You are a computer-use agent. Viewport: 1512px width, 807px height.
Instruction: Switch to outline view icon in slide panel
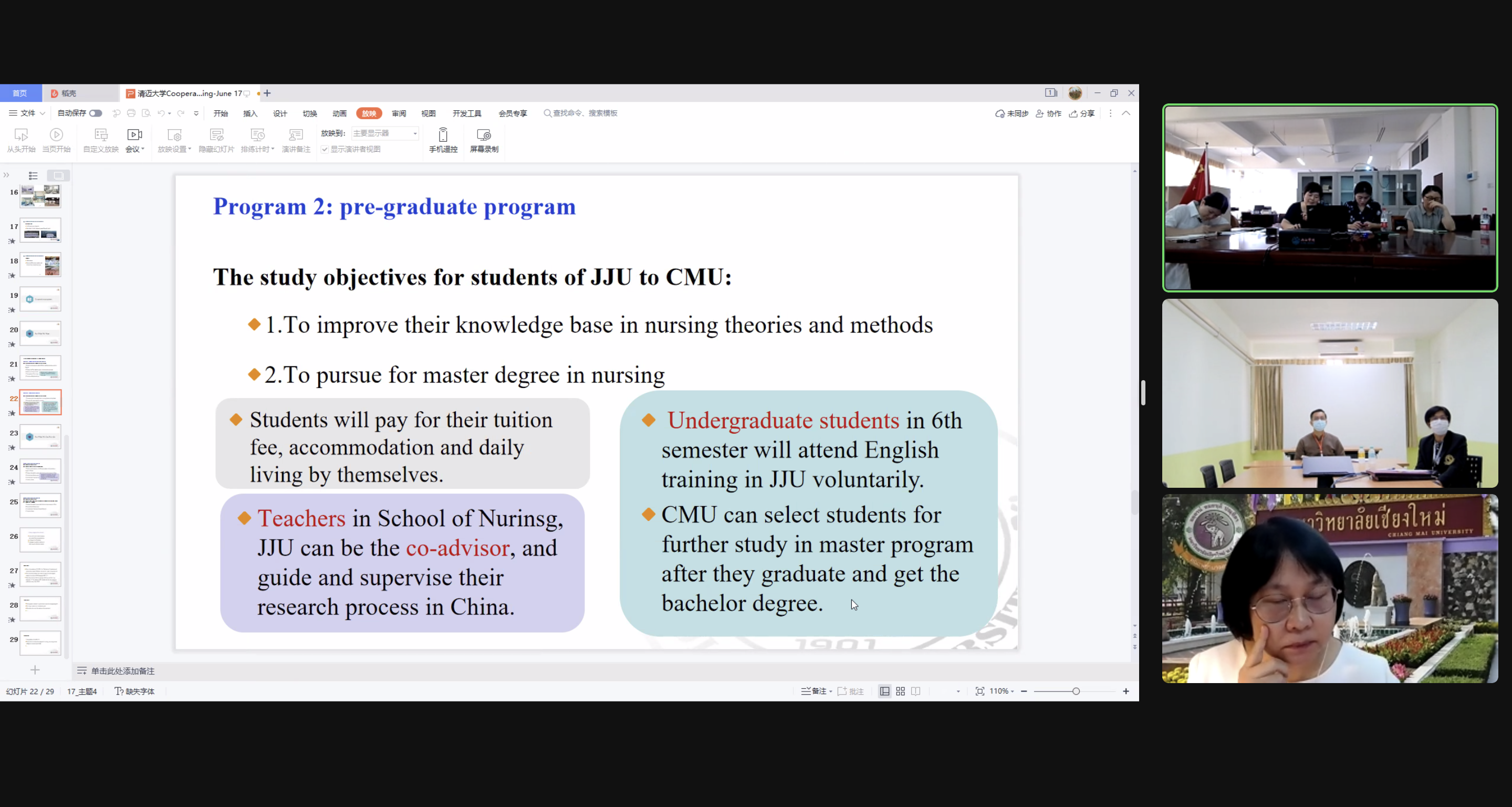coord(33,175)
